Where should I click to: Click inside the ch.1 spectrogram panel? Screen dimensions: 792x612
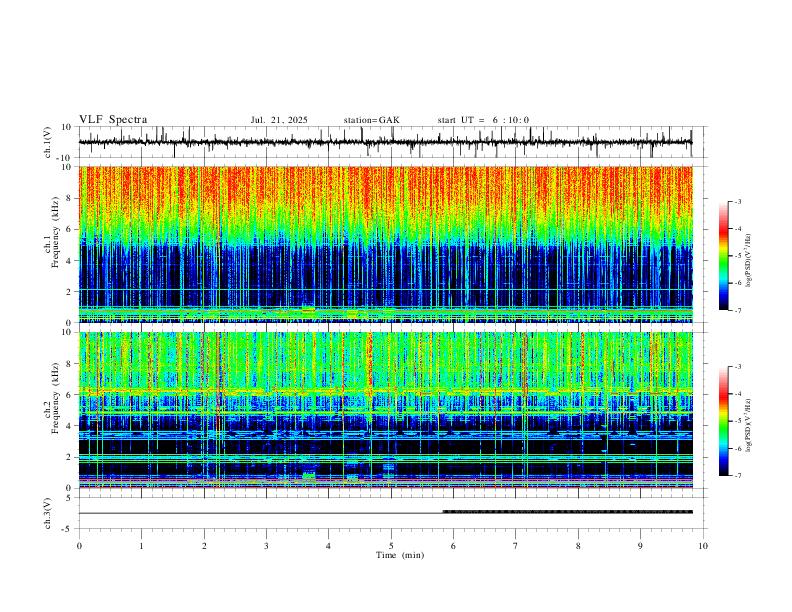point(385,244)
